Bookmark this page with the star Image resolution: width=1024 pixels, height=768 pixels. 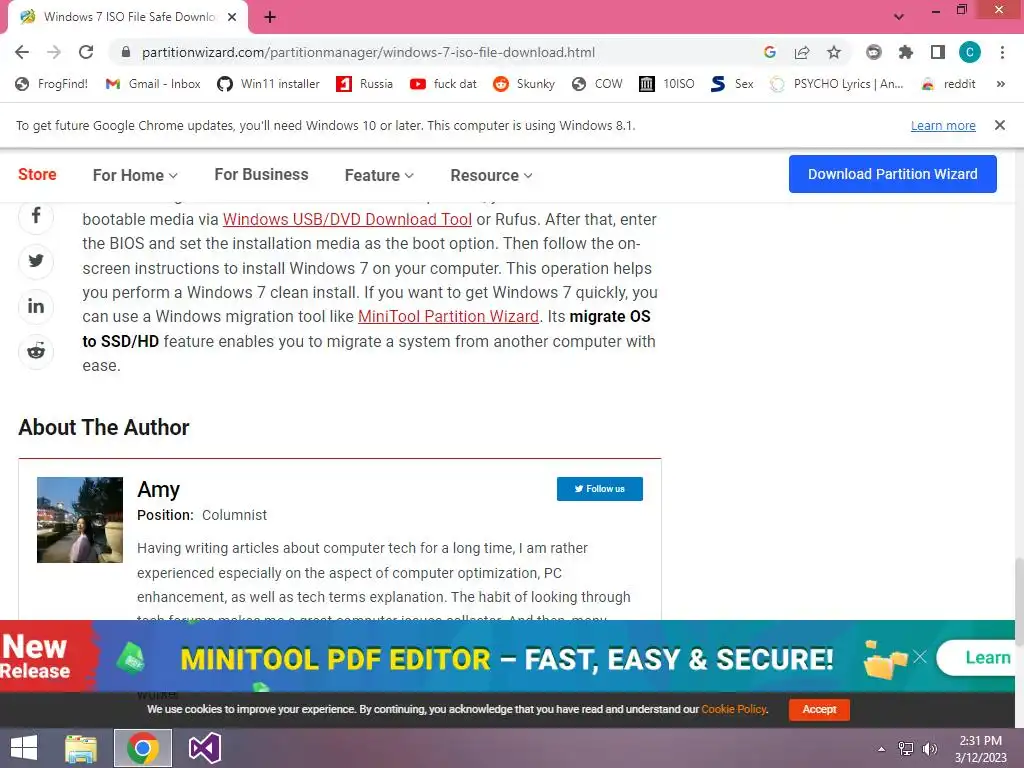coord(834,52)
